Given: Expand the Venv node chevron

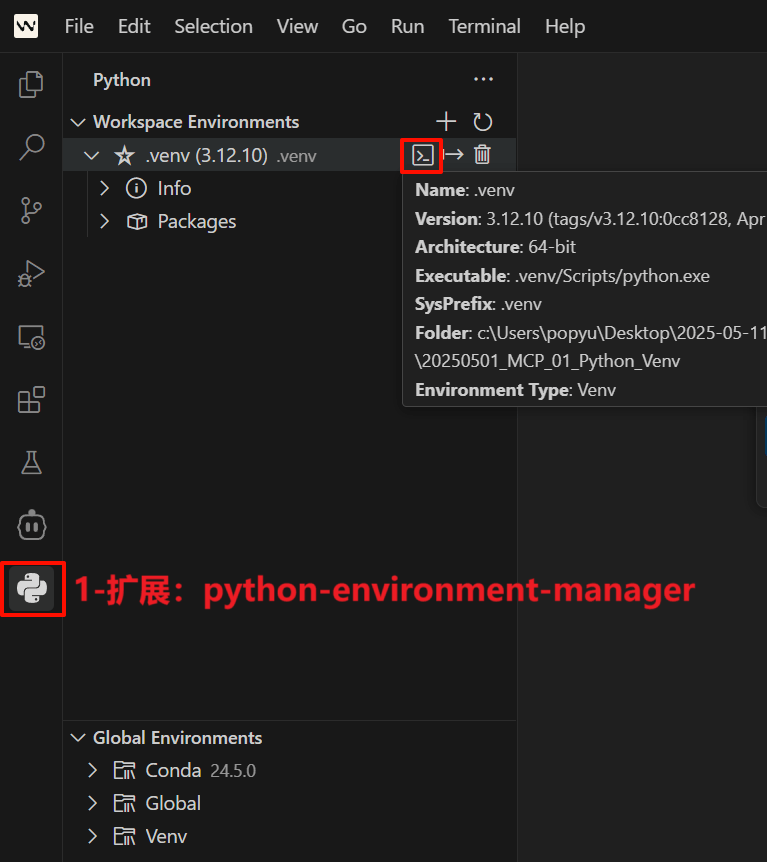Looking at the screenshot, I should pyautogui.click(x=92, y=837).
